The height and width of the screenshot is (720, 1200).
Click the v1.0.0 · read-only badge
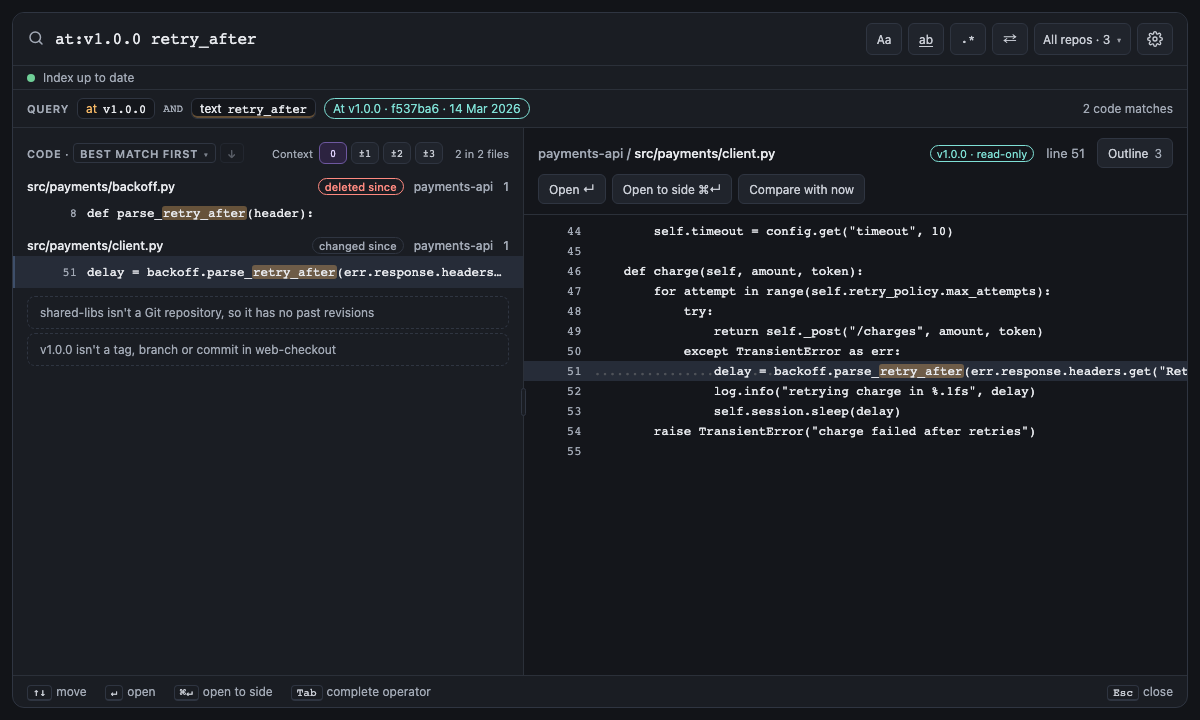click(x=983, y=154)
